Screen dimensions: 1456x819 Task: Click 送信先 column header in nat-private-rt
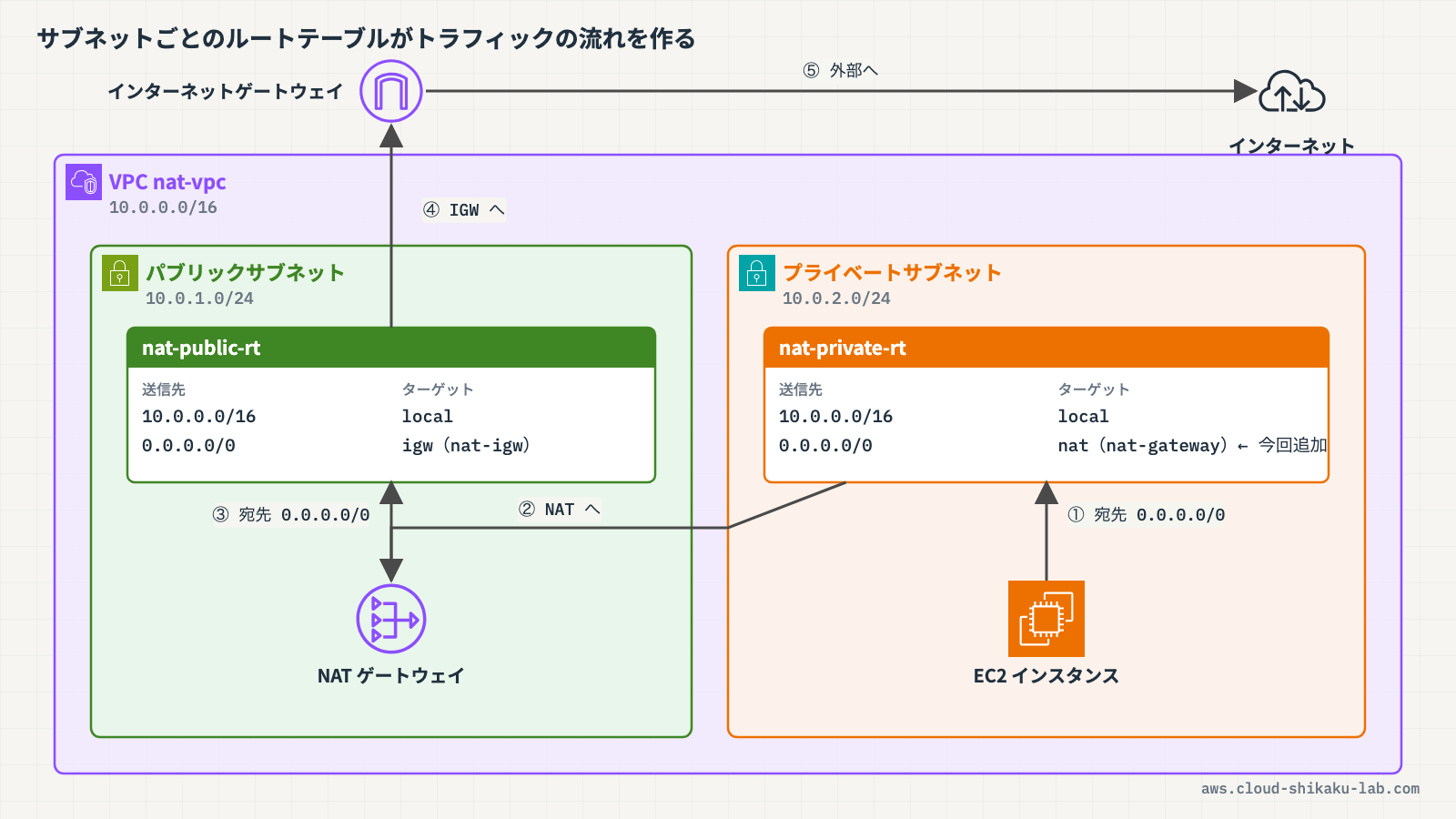[x=801, y=389]
